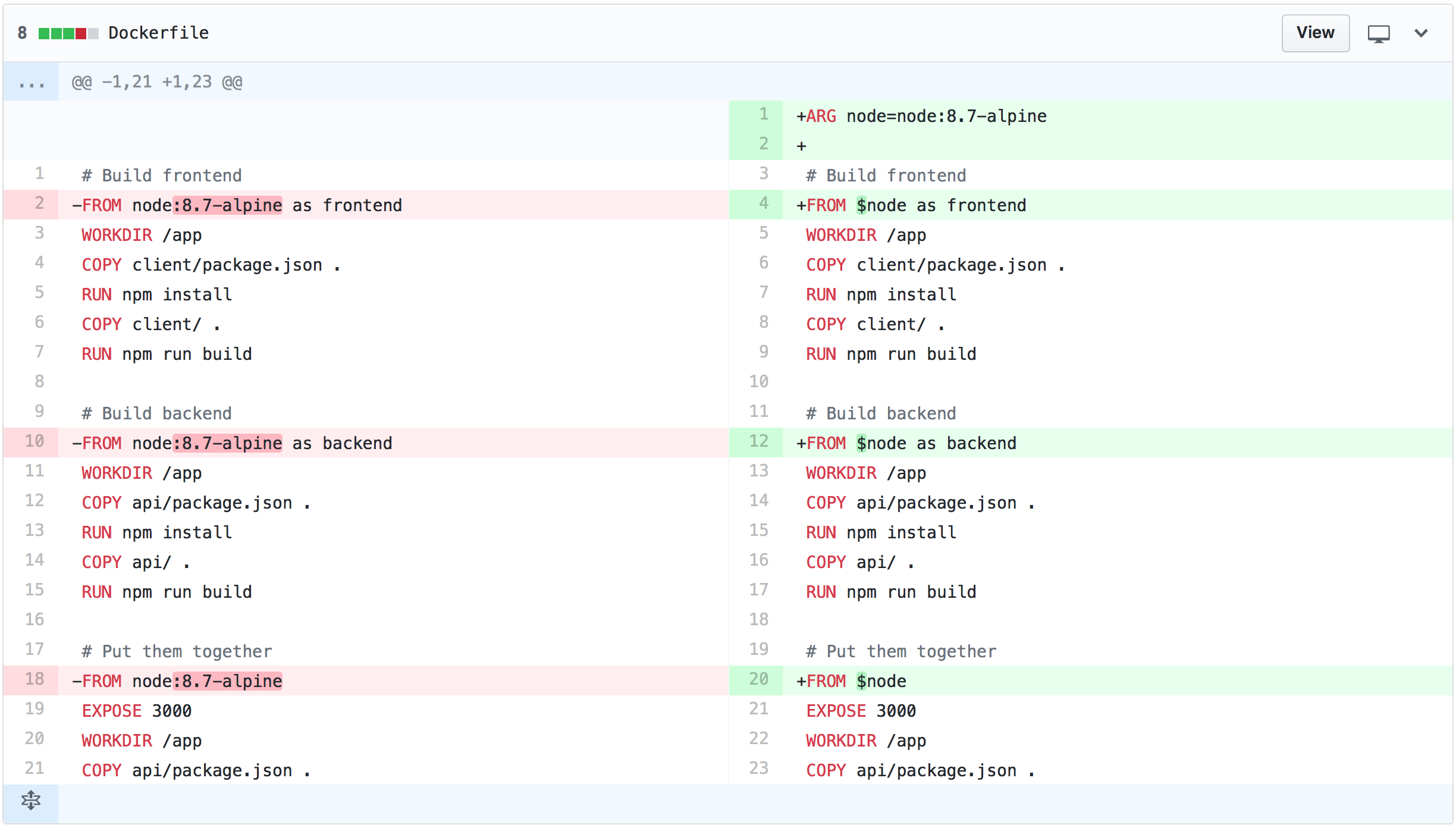Click left 'COPY api/package.json .' line 21

pos(196,770)
